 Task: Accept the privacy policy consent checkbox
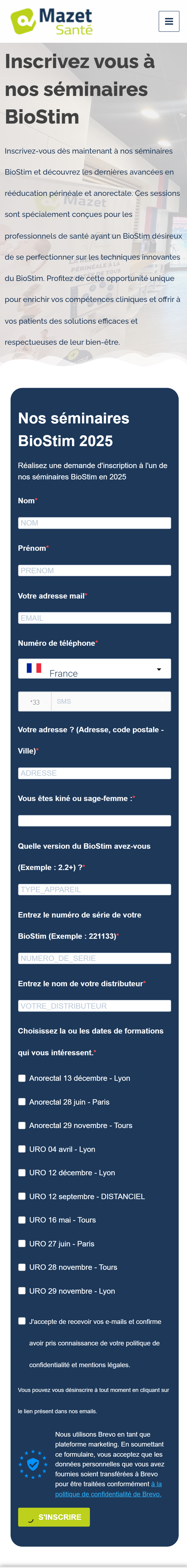pyautogui.click(x=22, y=1321)
